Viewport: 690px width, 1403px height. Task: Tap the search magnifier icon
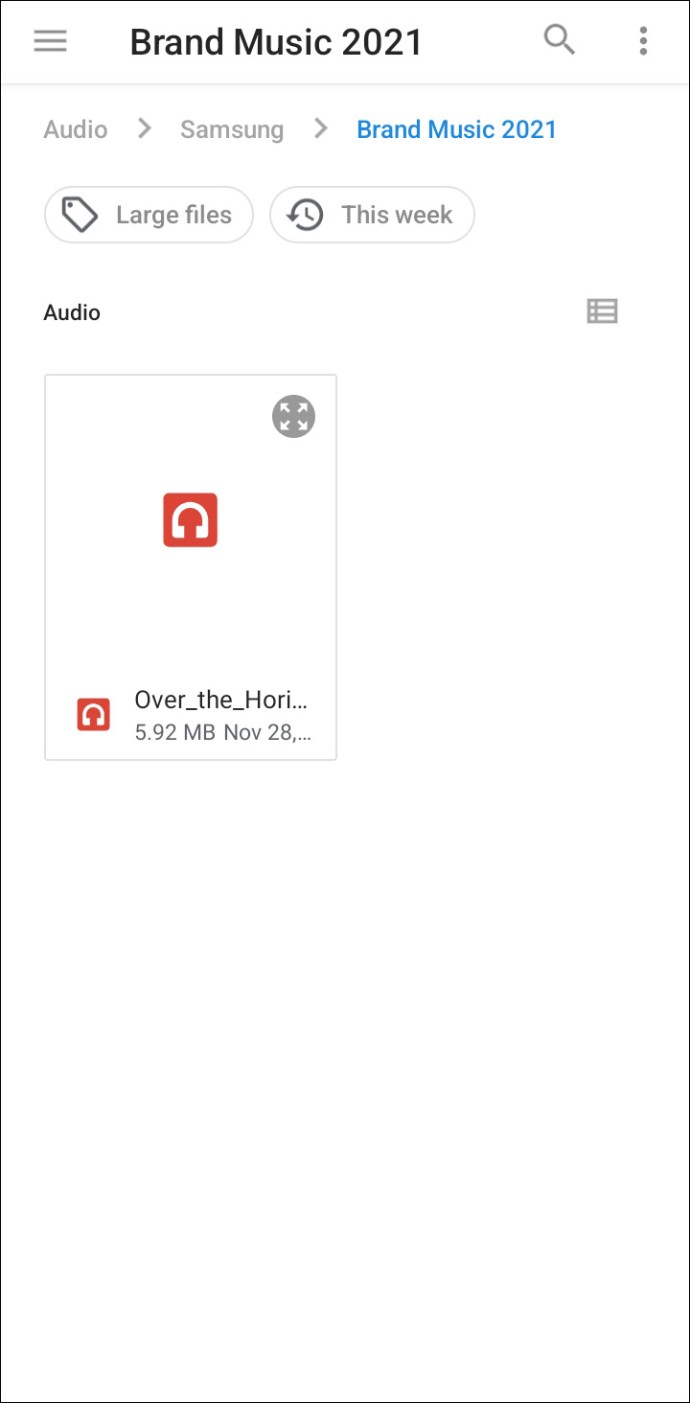pyautogui.click(x=559, y=40)
